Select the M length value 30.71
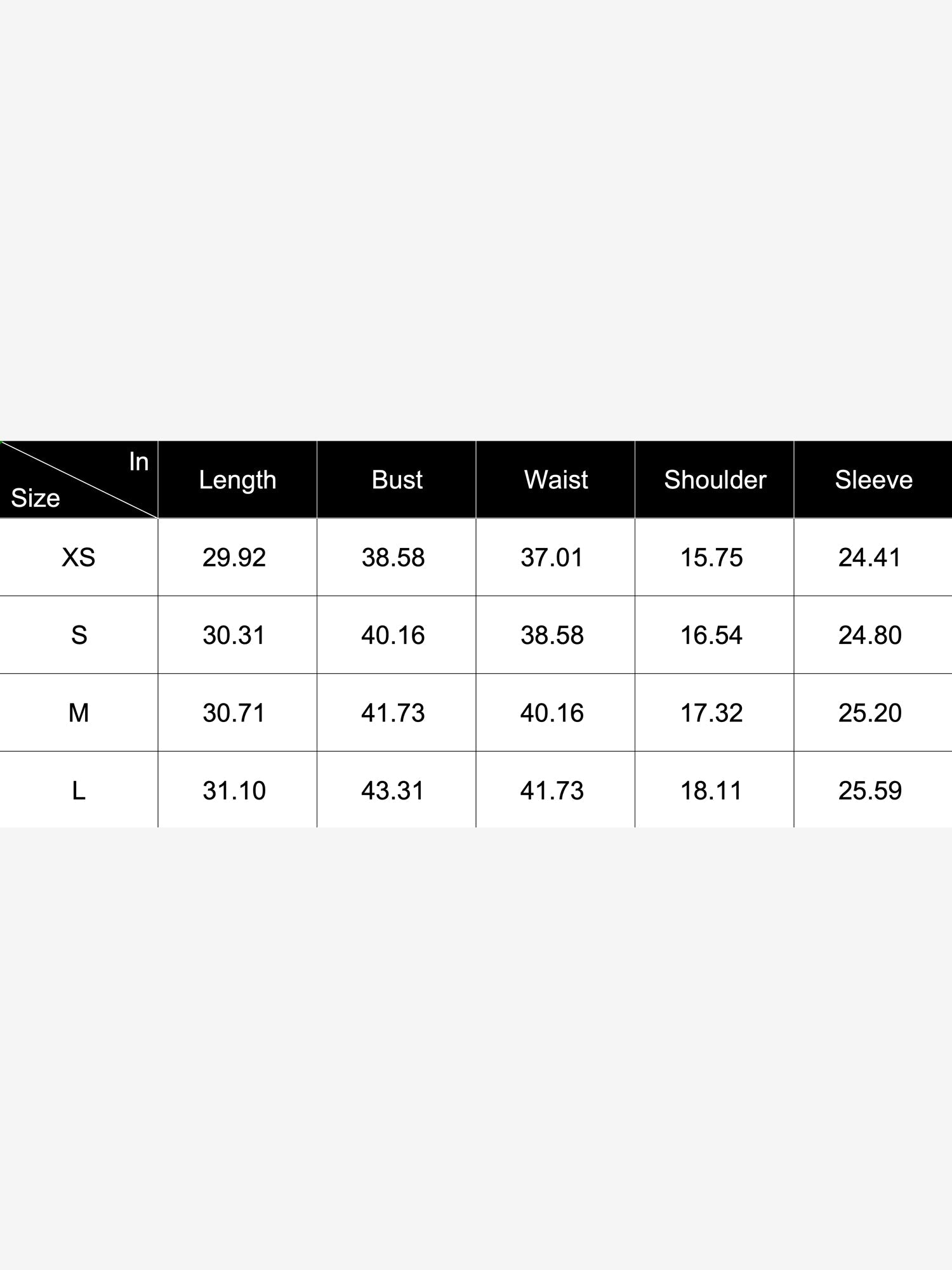The width and height of the screenshot is (952, 1270). [x=234, y=713]
